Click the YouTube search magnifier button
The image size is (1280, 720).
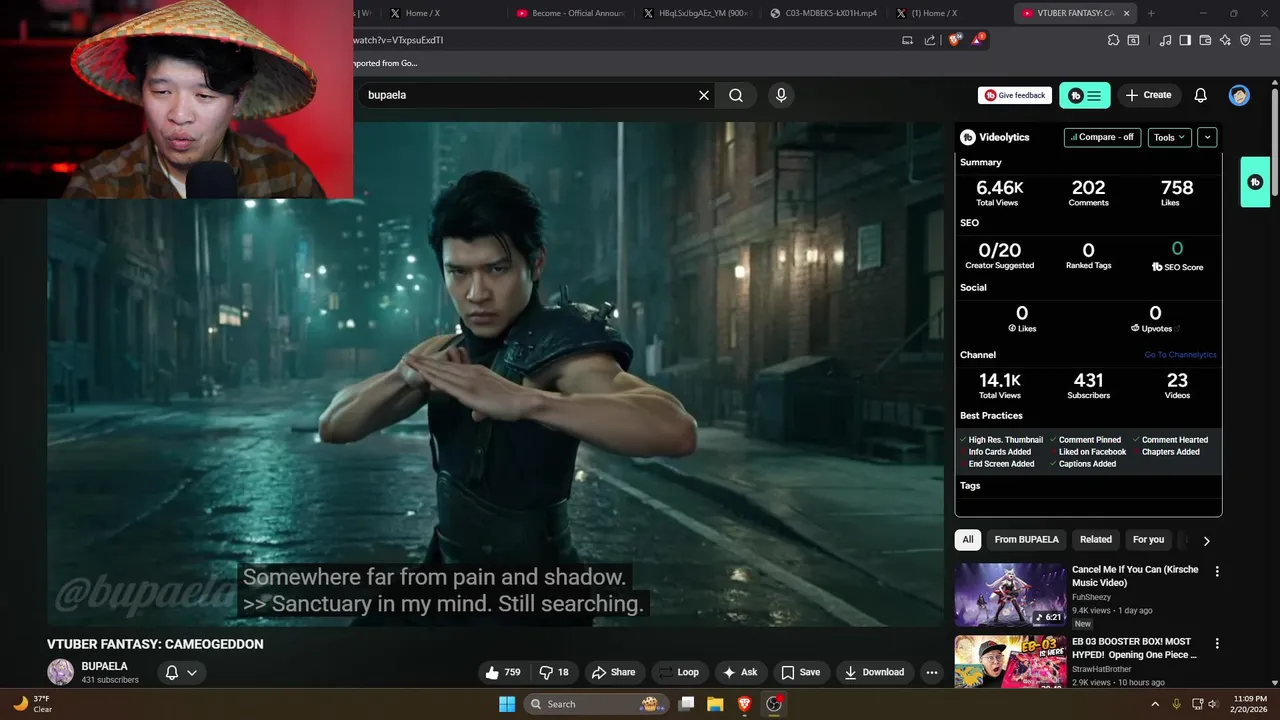(x=736, y=95)
